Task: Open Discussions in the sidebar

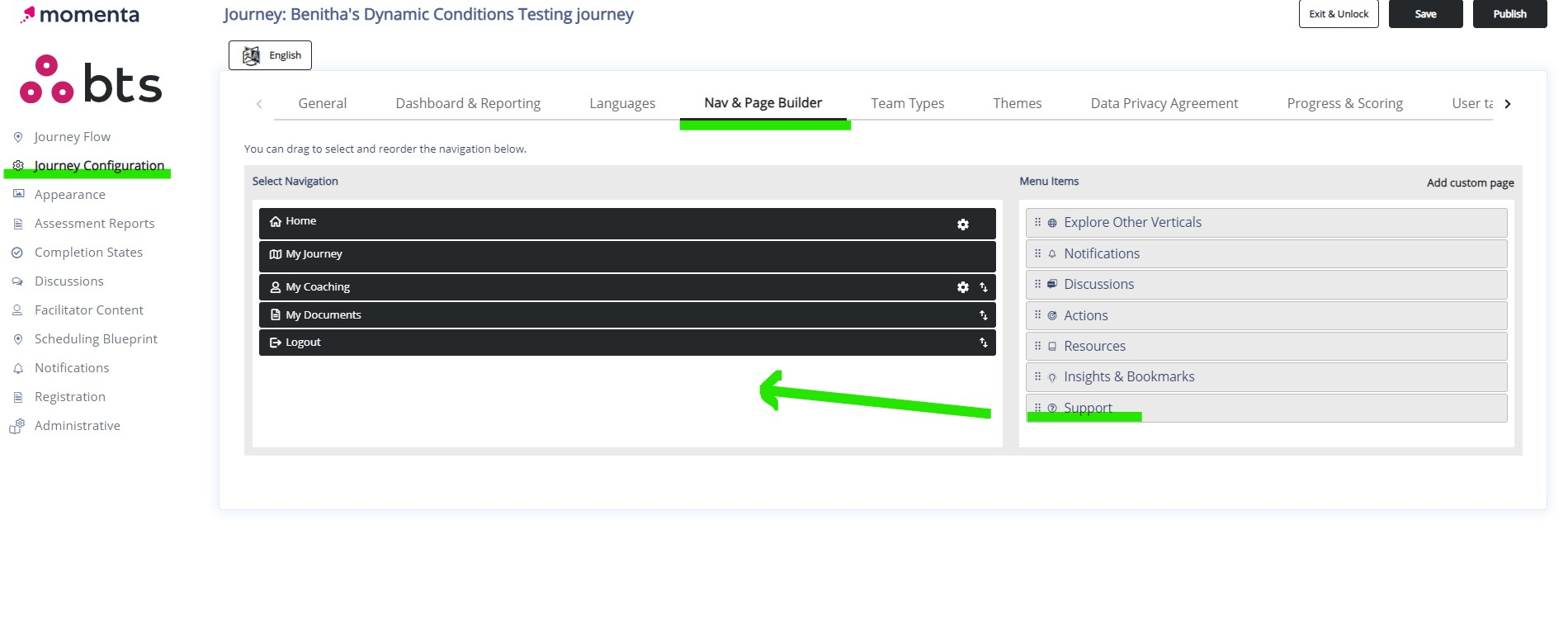Action: pos(69,281)
